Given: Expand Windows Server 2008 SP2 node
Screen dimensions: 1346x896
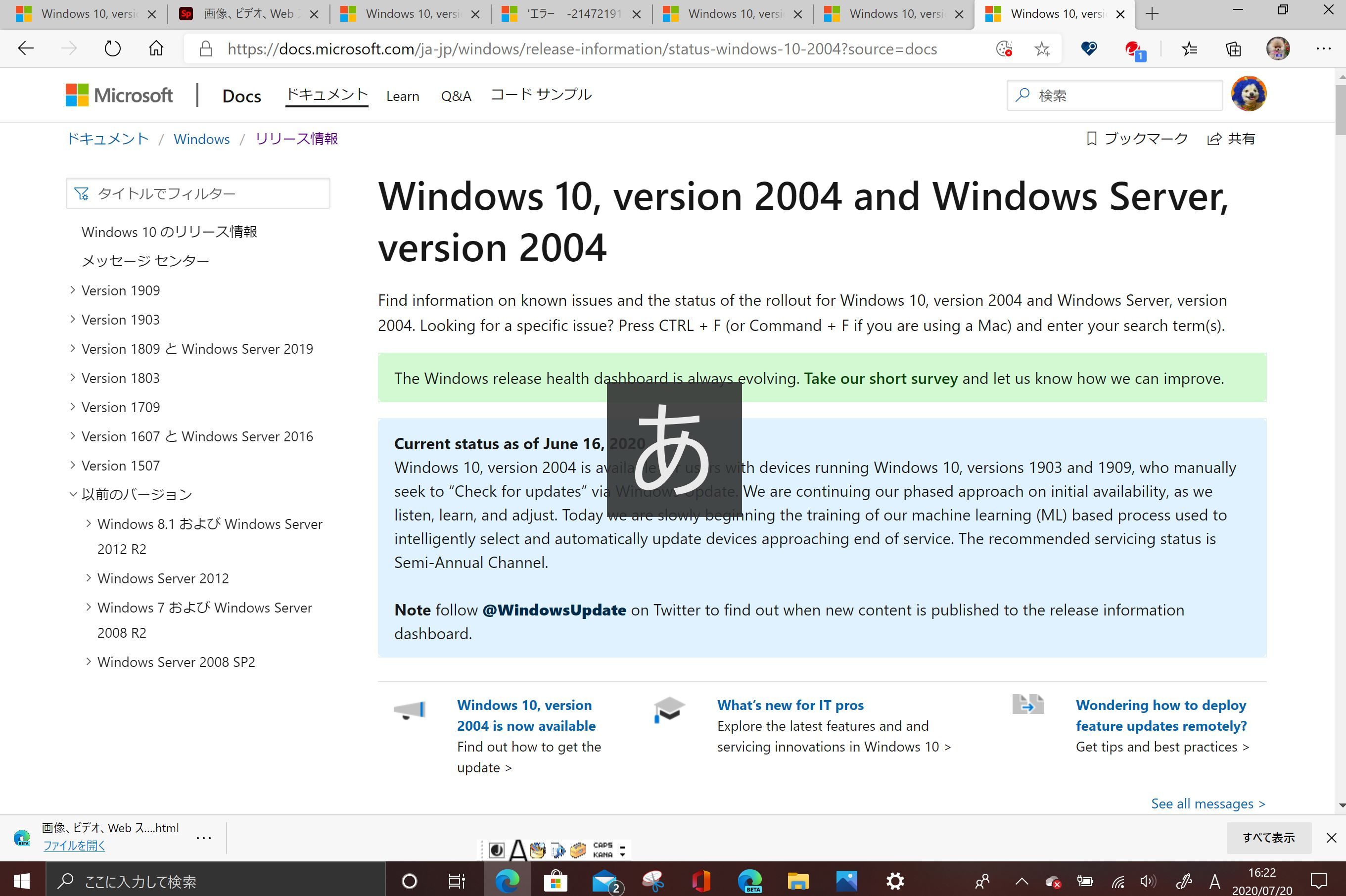Looking at the screenshot, I should pos(89,661).
